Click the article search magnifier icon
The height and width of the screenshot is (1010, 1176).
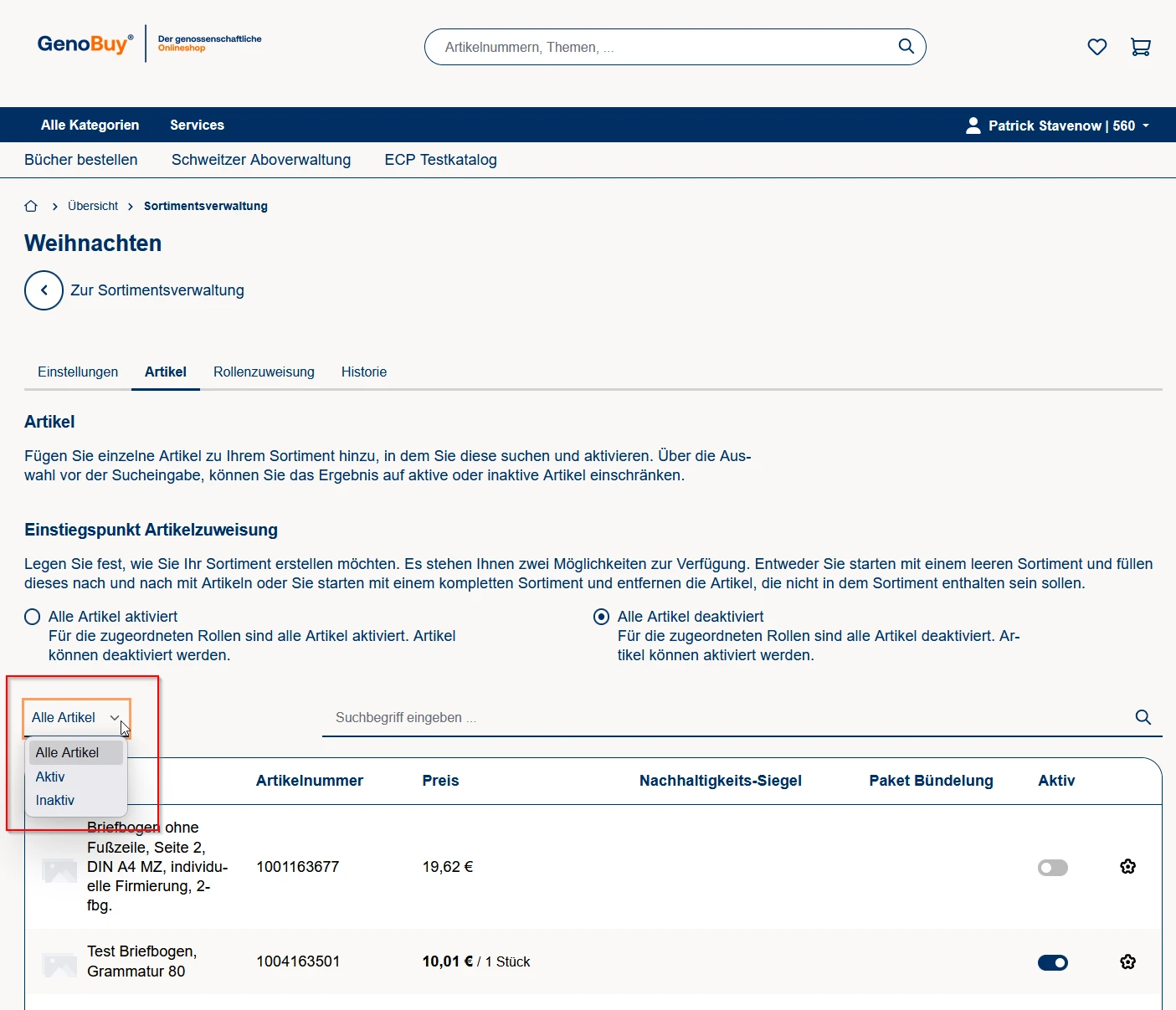pyautogui.click(x=1143, y=717)
